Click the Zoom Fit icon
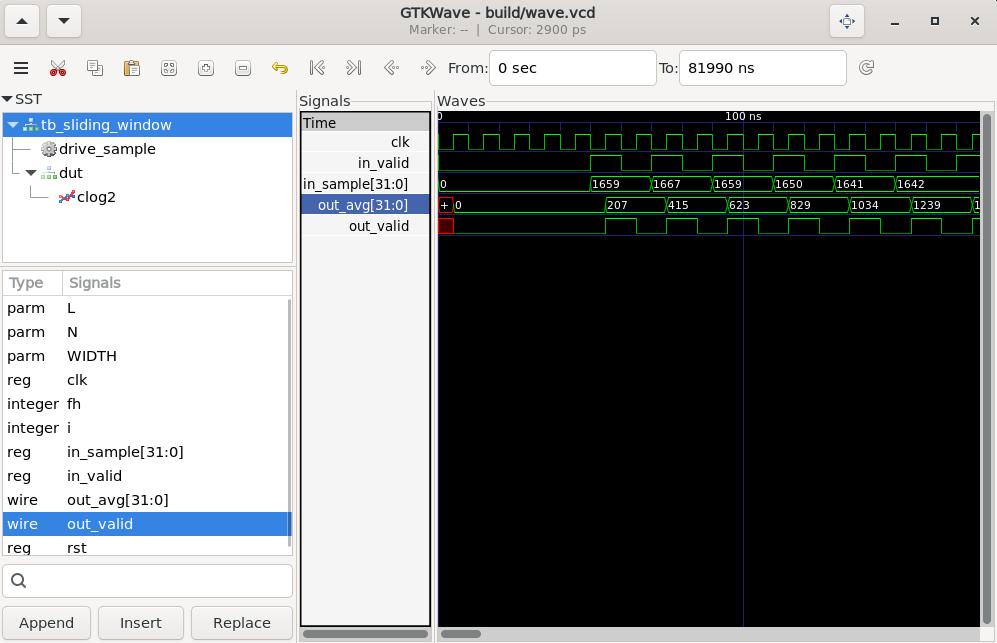 169,68
